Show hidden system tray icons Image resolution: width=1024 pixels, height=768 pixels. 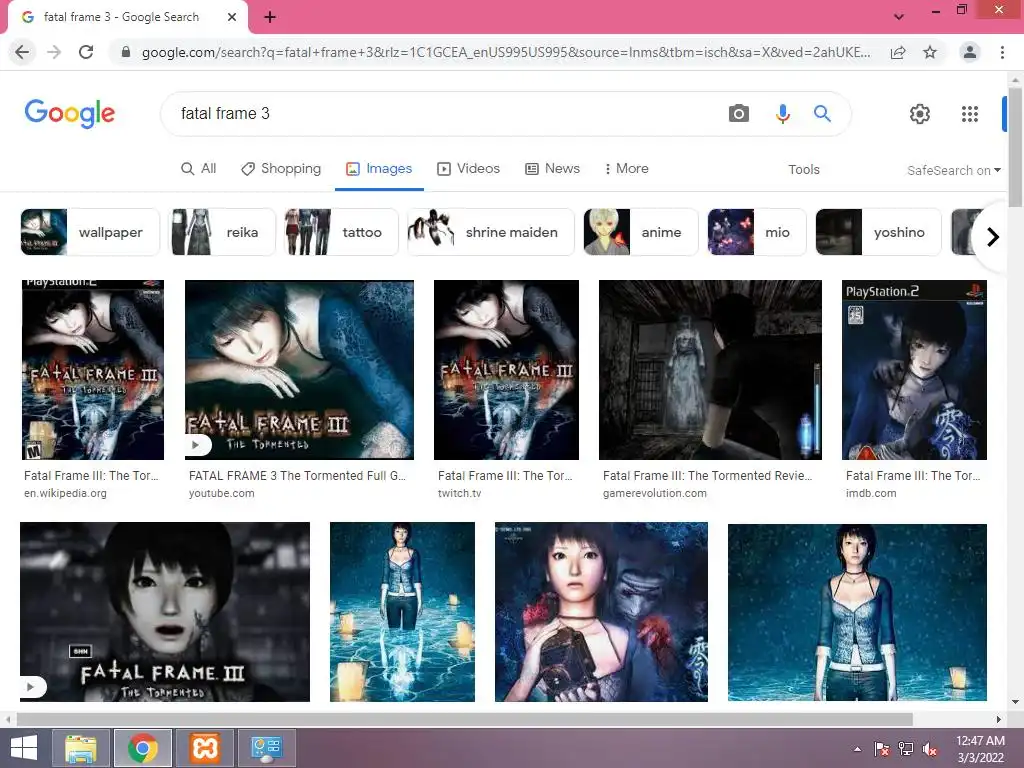857,749
